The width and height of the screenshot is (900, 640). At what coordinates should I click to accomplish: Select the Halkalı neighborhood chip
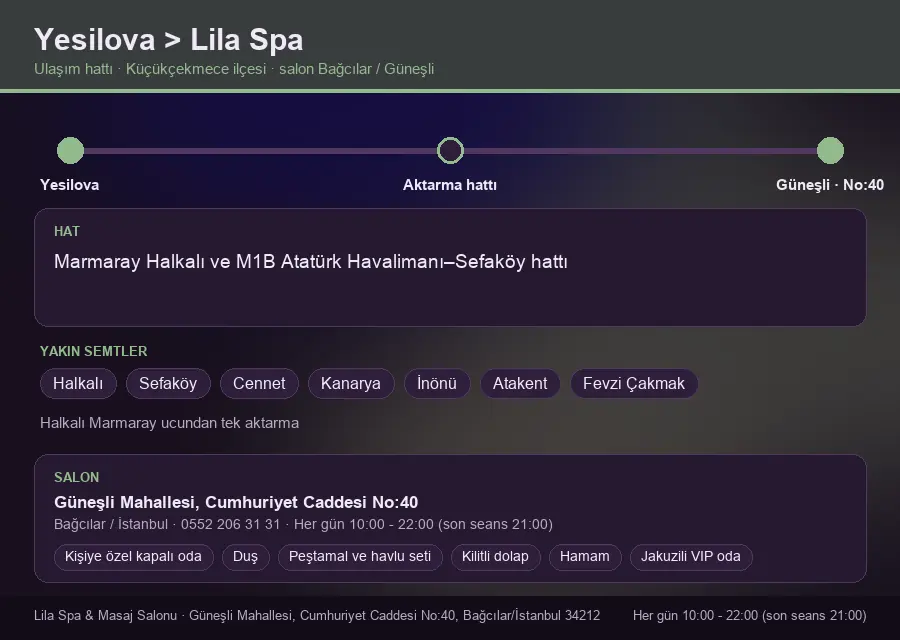[x=78, y=383]
